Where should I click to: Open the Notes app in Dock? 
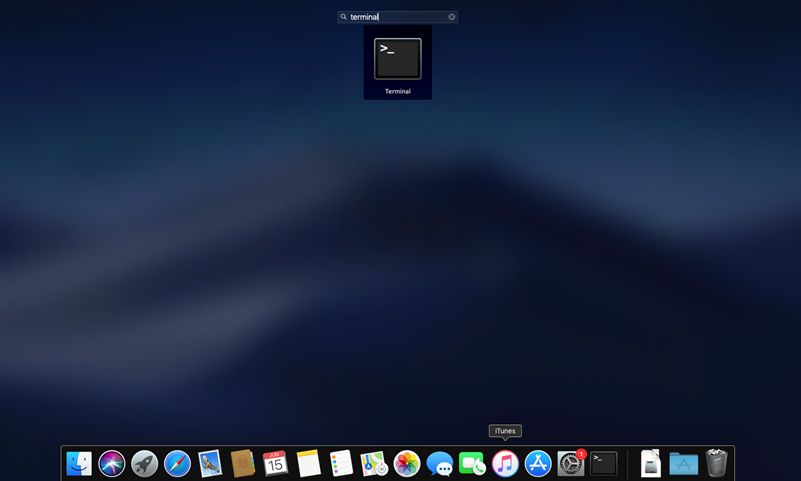[309, 464]
